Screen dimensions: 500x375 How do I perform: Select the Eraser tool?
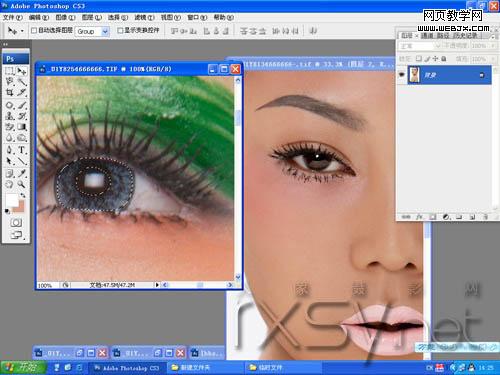pos(10,127)
